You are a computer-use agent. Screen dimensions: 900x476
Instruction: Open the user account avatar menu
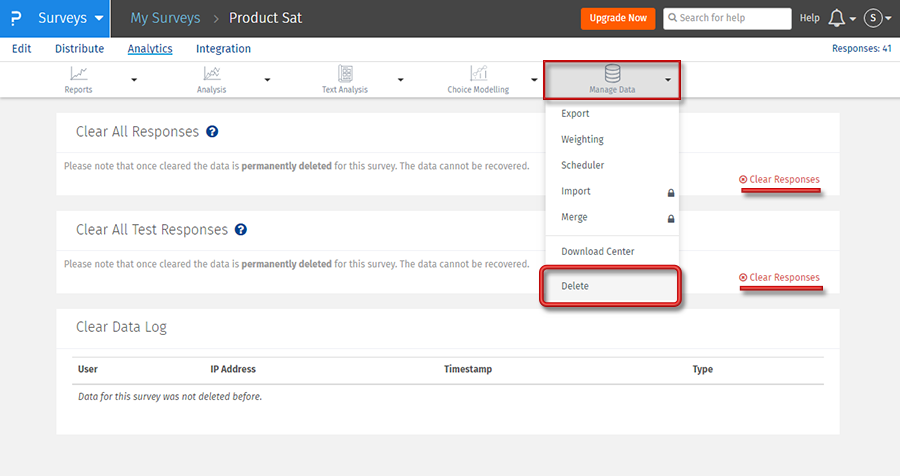tap(873, 18)
